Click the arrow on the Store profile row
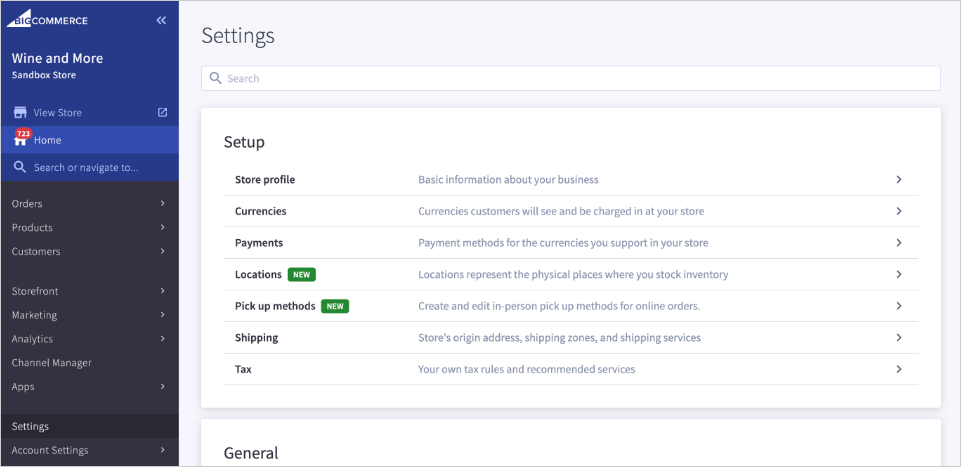The height and width of the screenshot is (467, 961). 898,180
